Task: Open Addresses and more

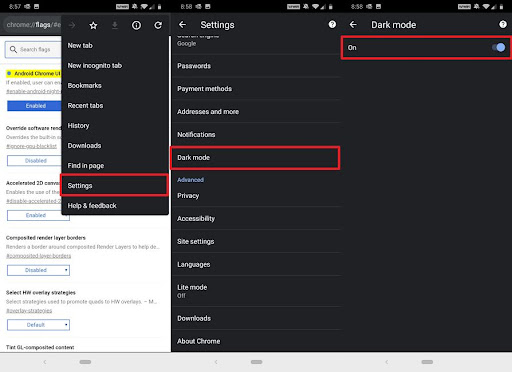Action: (x=256, y=111)
